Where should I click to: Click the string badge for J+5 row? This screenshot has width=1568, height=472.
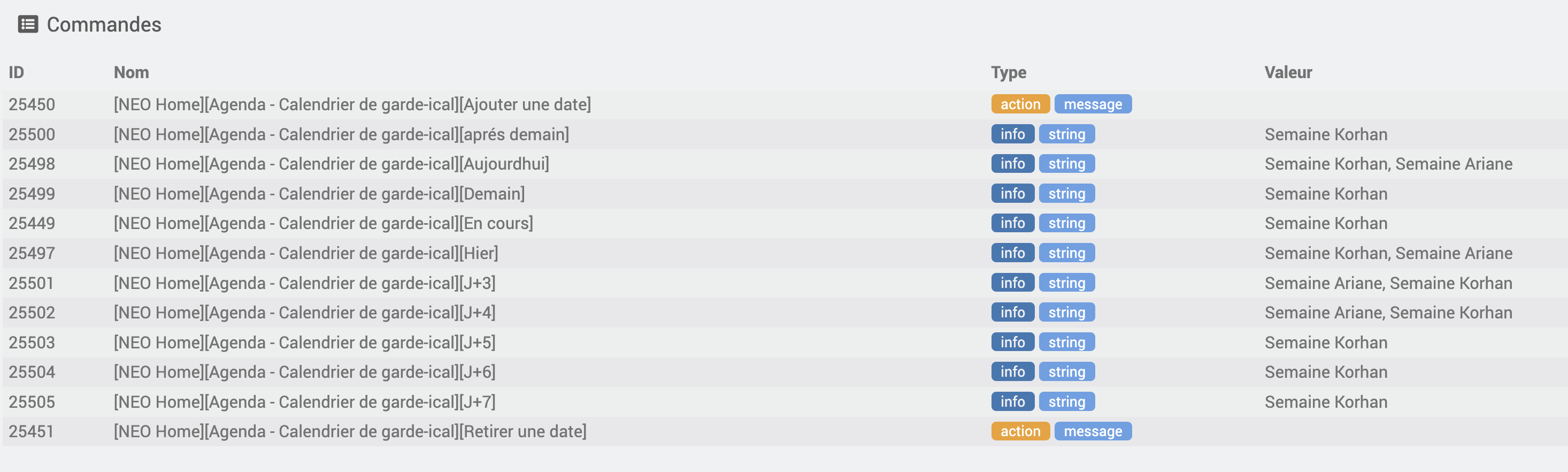(1066, 342)
